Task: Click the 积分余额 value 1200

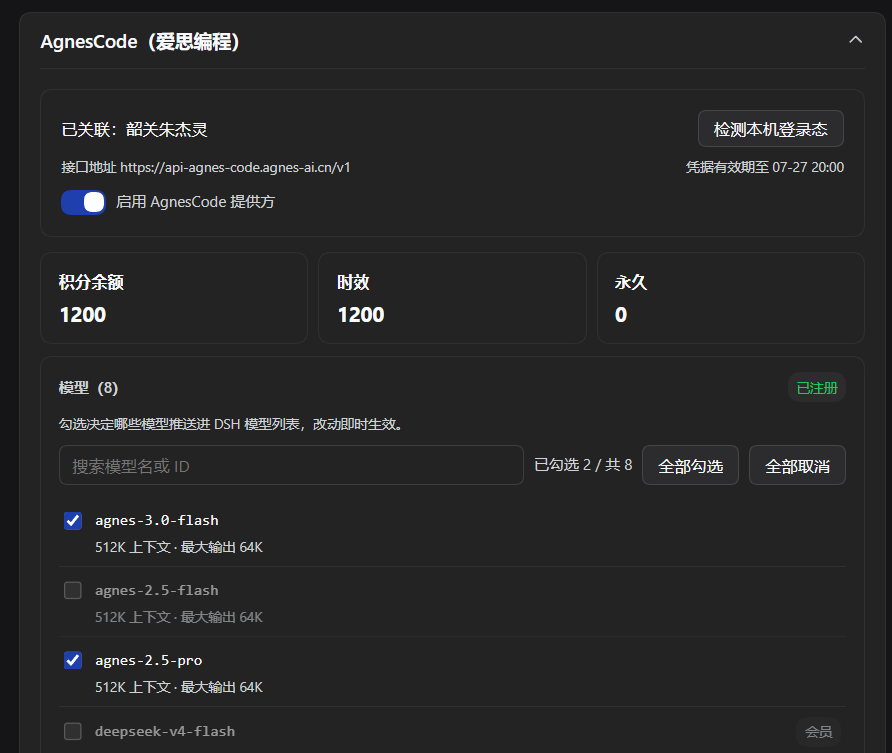Action: coord(83,315)
